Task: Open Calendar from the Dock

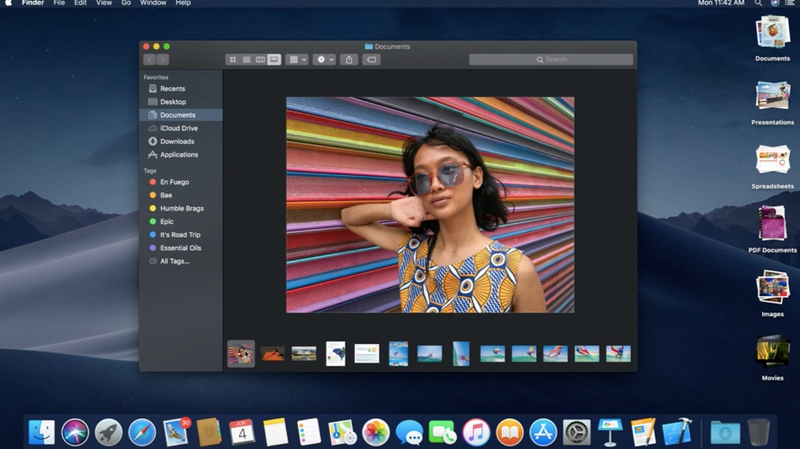Action: [242, 432]
